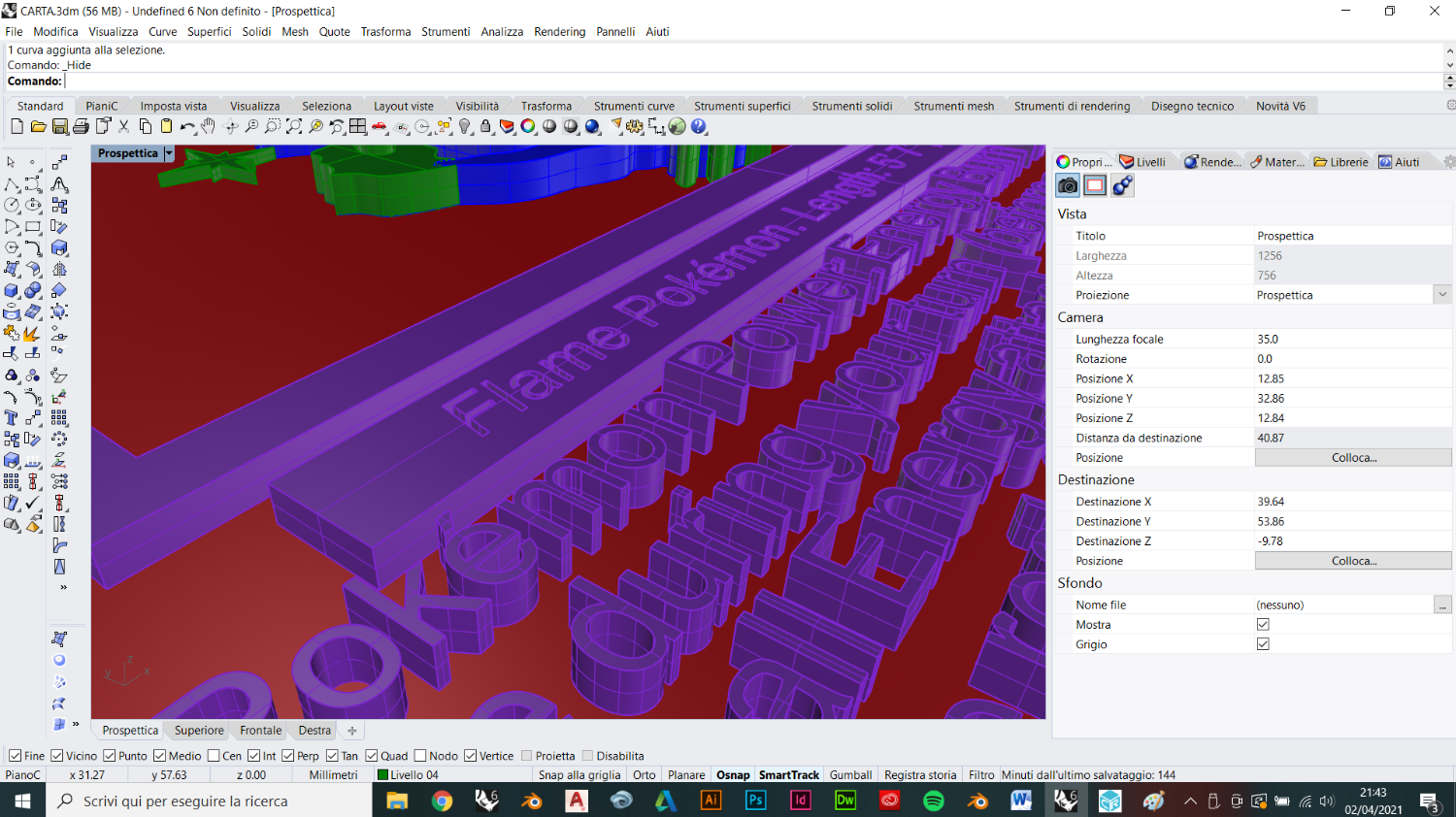The width and height of the screenshot is (1456, 817).
Task: Toggle the Punto osnap checkbox
Action: tap(110, 756)
